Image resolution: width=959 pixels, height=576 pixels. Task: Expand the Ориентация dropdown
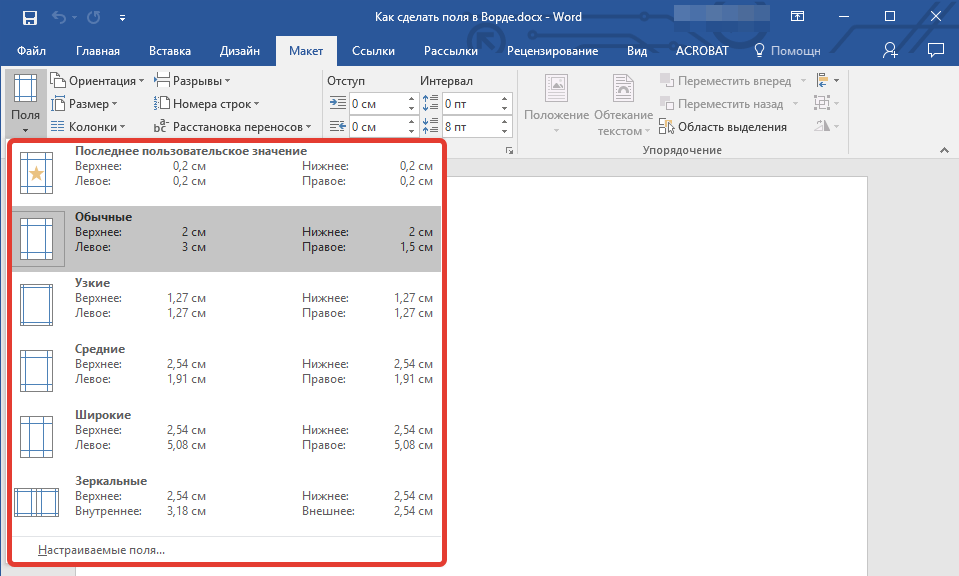coord(97,81)
